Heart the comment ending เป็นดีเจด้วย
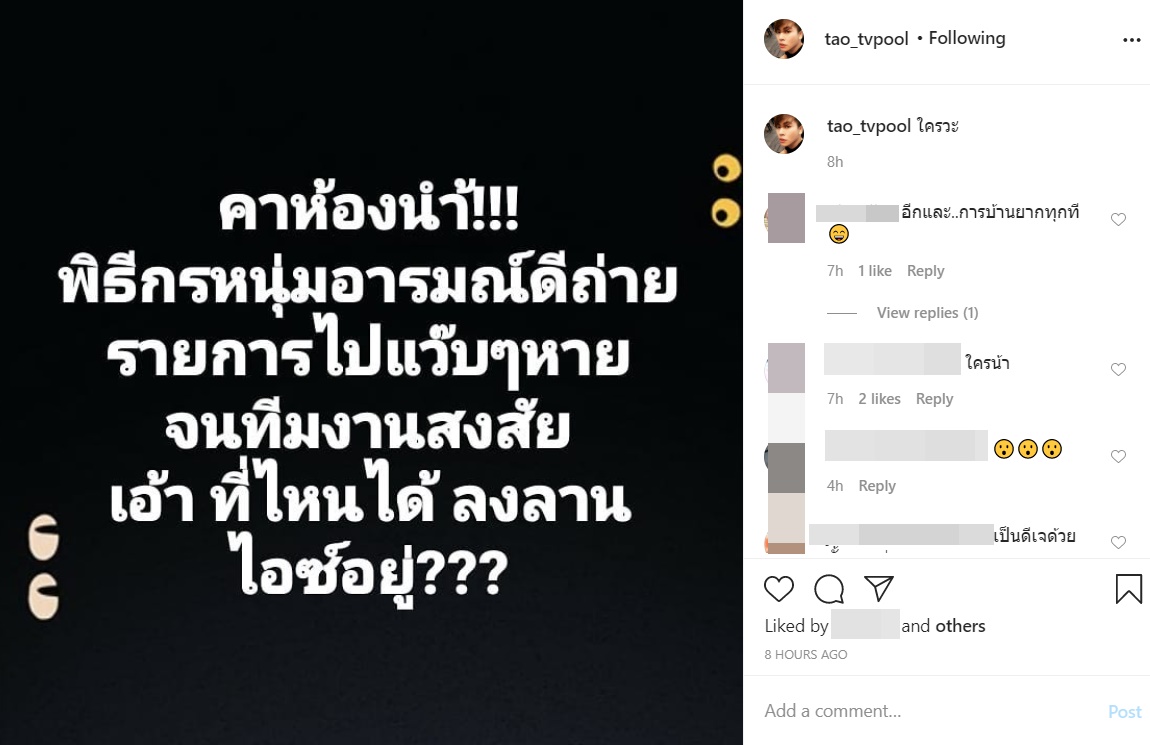 coord(1118,543)
